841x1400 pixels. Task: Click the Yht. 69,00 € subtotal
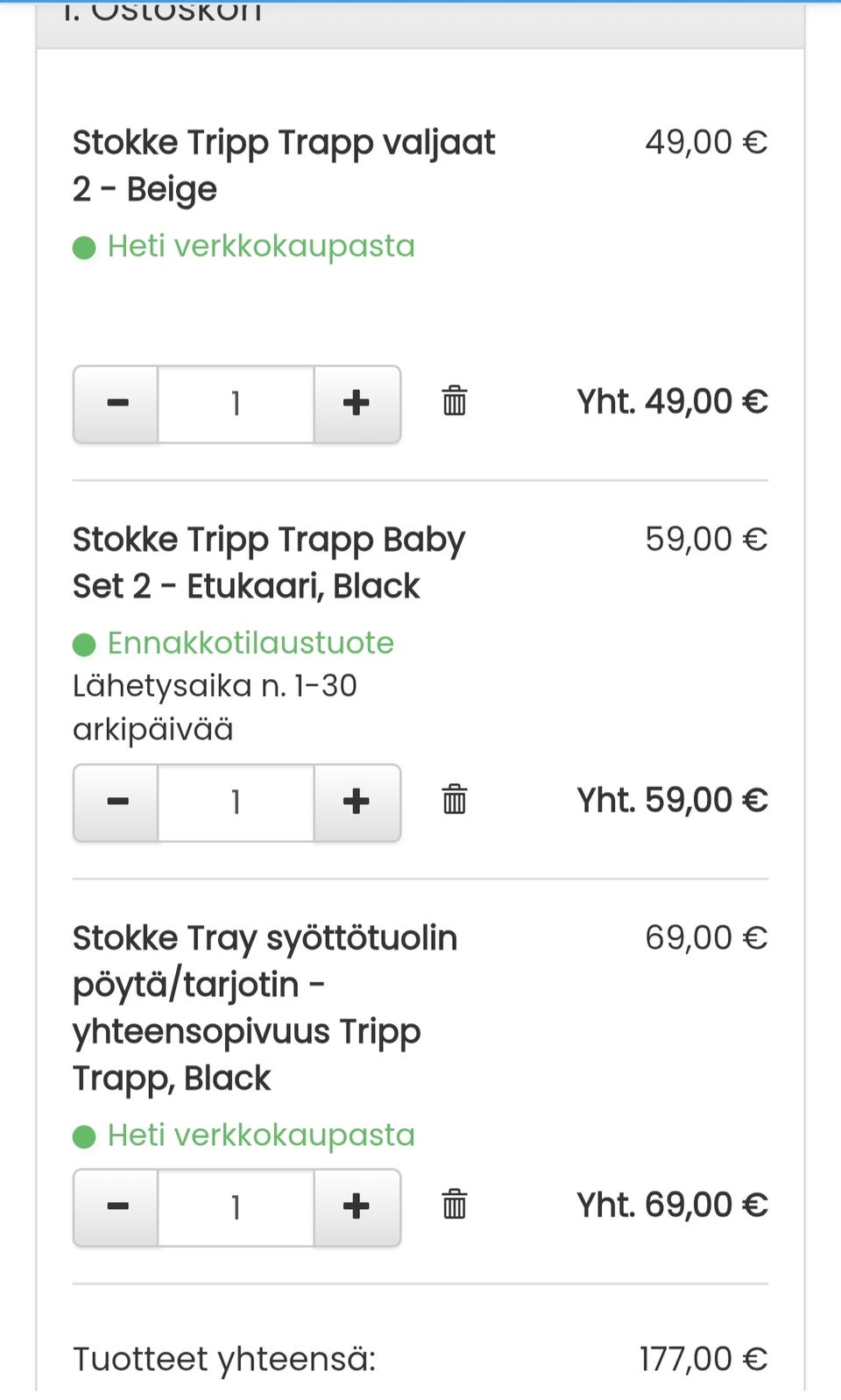click(x=672, y=1205)
